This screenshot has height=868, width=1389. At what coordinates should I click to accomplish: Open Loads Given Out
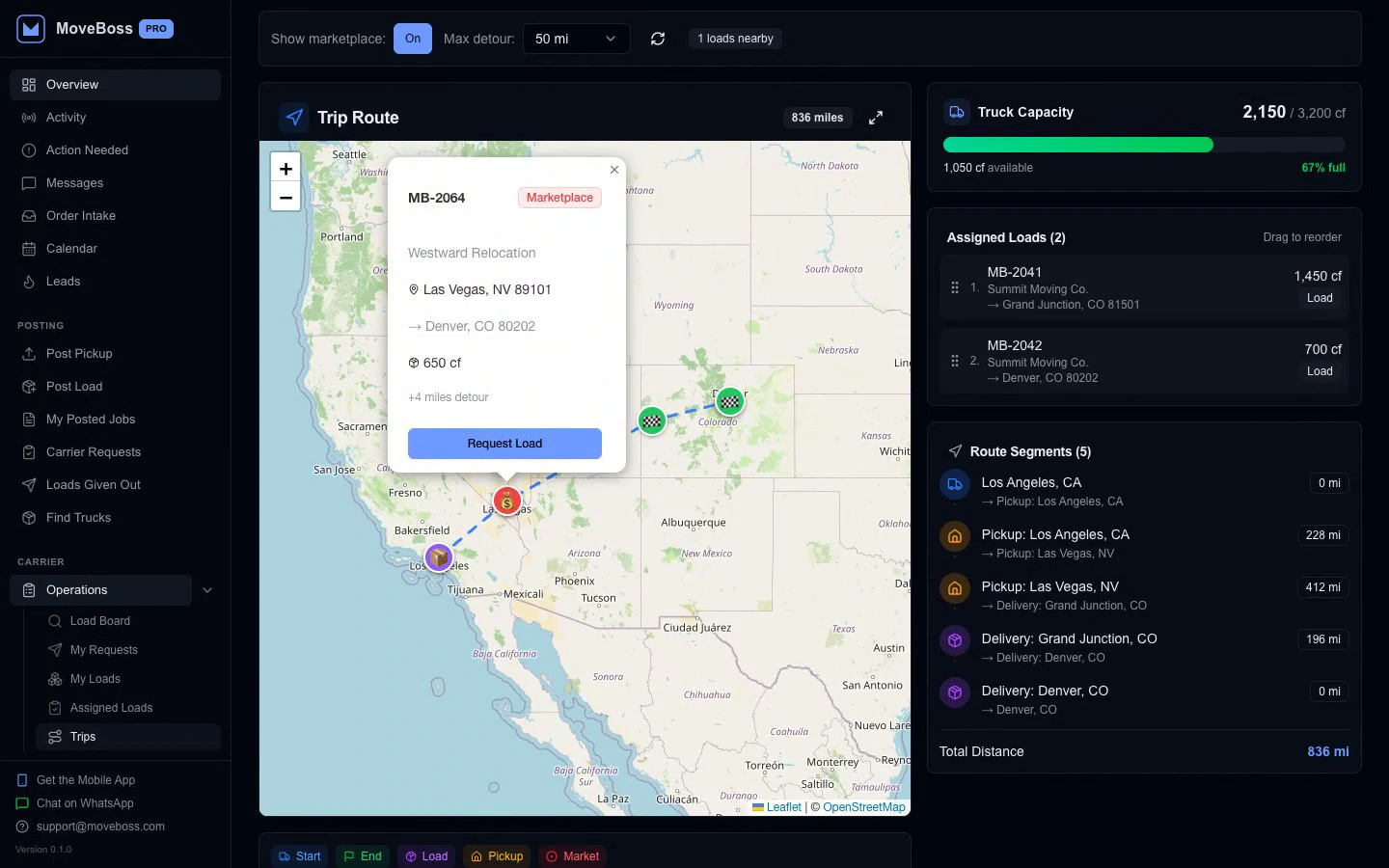(x=115, y=485)
